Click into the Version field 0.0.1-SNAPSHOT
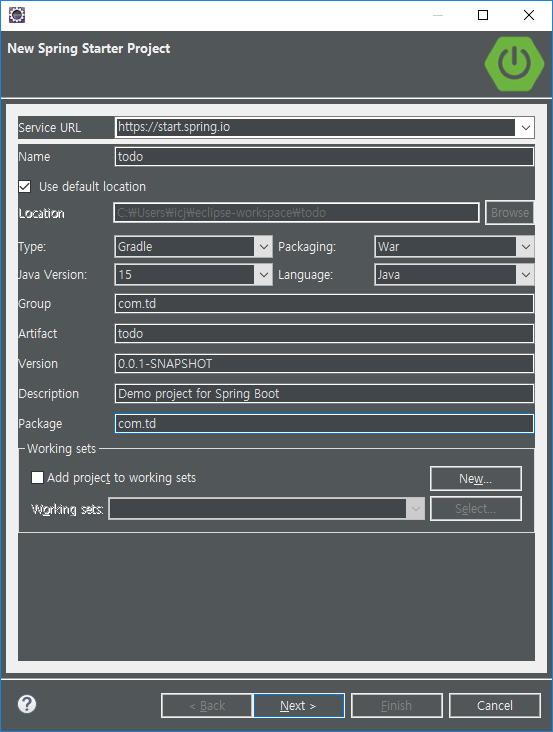 324,364
